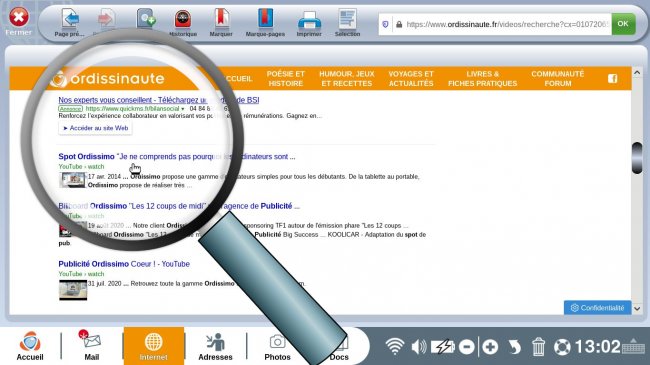Click the green OK button
The width and height of the screenshot is (650, 365).
pos(623,24)
